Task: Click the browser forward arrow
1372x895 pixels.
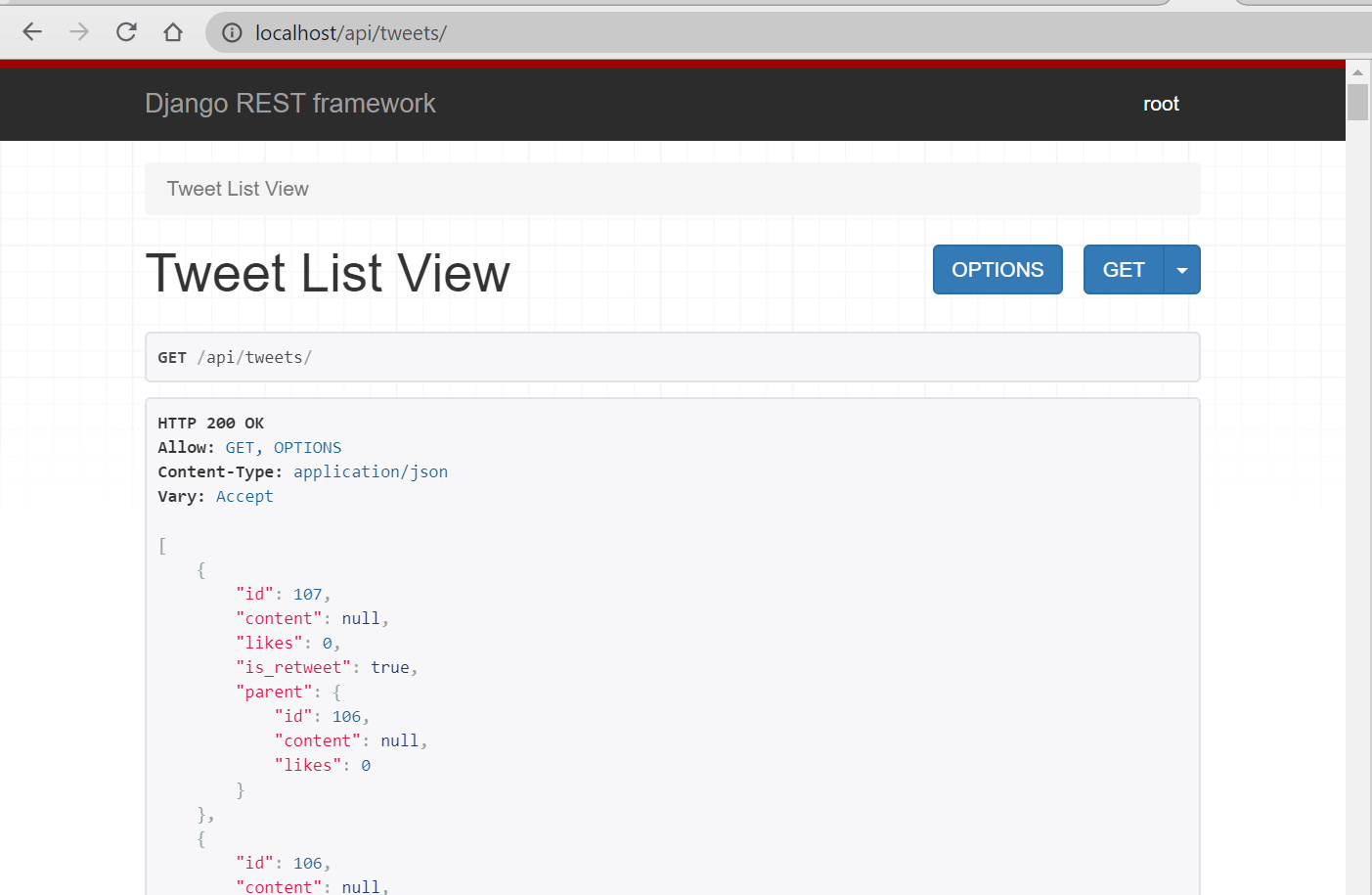Action: pos(79,32)
